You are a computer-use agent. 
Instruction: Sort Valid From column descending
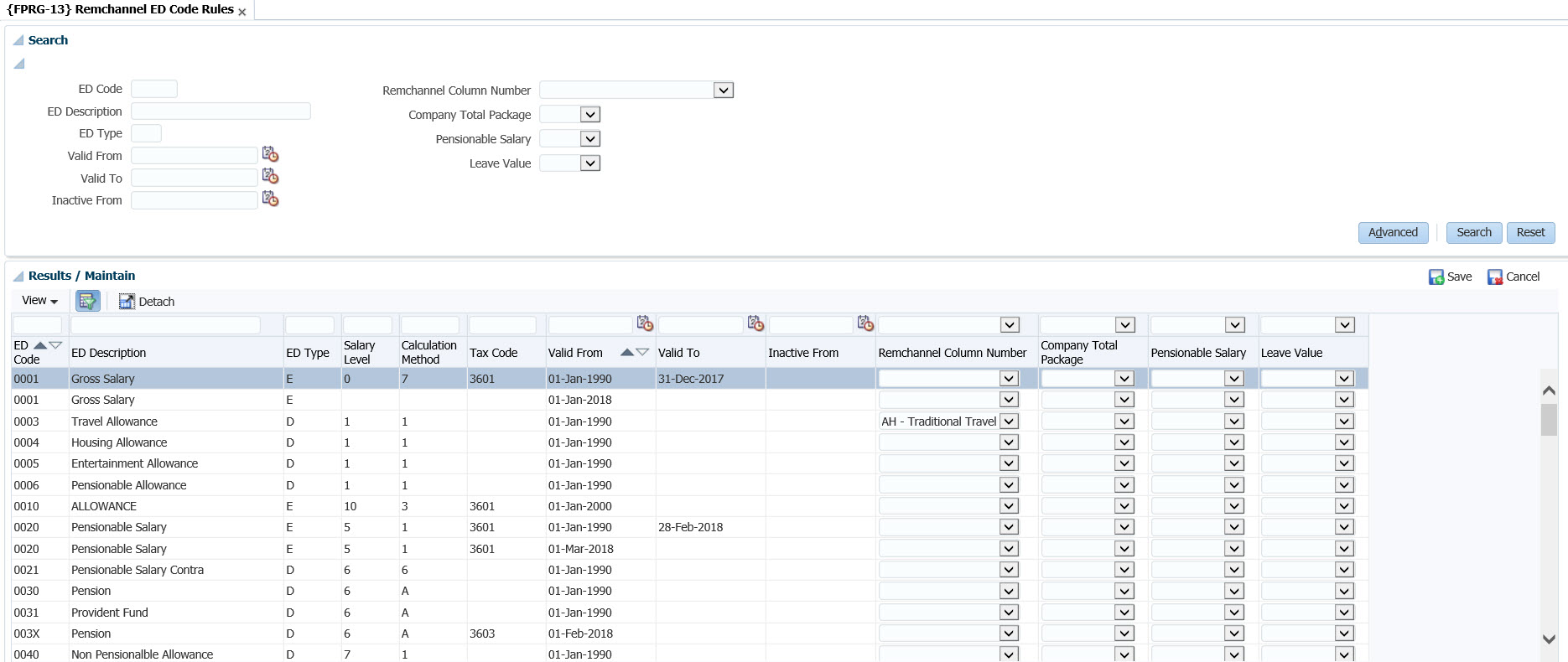tap(642, 353)
